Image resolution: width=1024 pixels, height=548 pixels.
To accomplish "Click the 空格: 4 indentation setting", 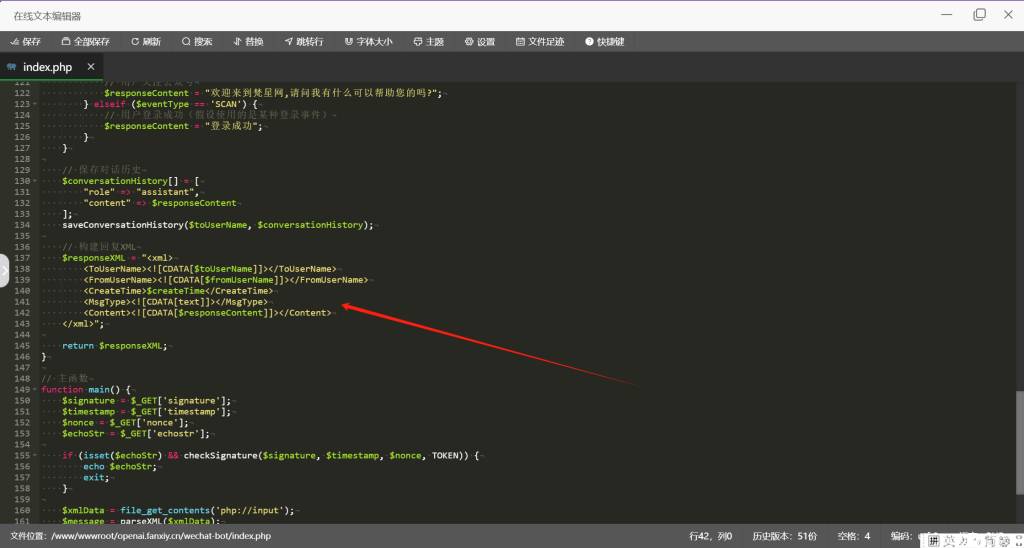I will [x=853, y=536].
